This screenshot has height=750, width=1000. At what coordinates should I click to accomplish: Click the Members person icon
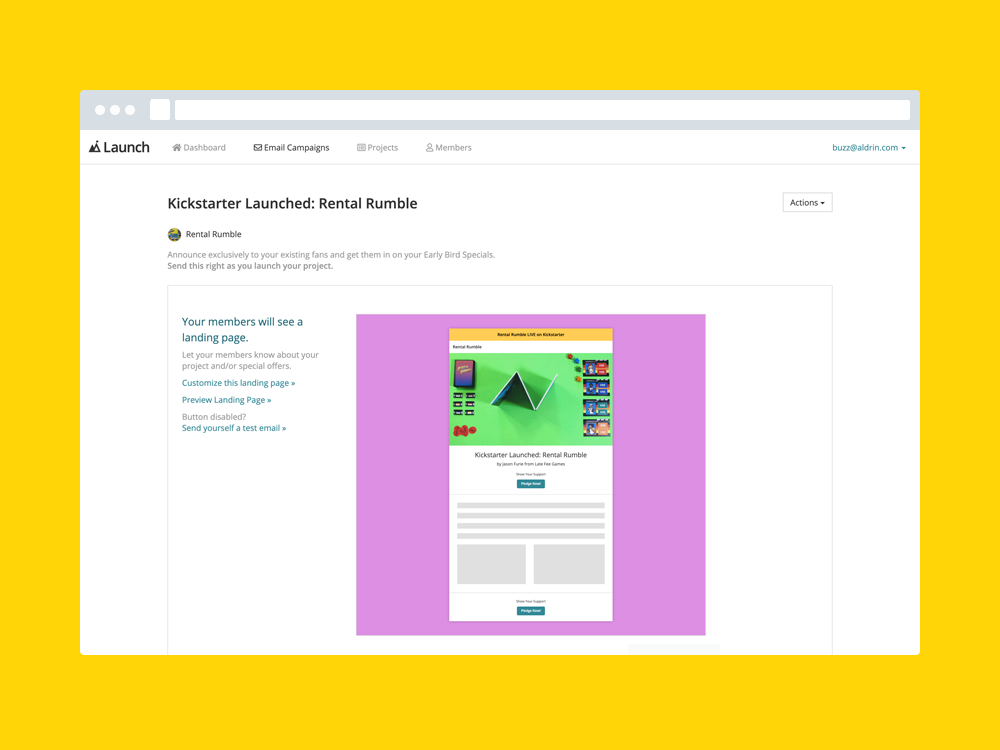429,147
